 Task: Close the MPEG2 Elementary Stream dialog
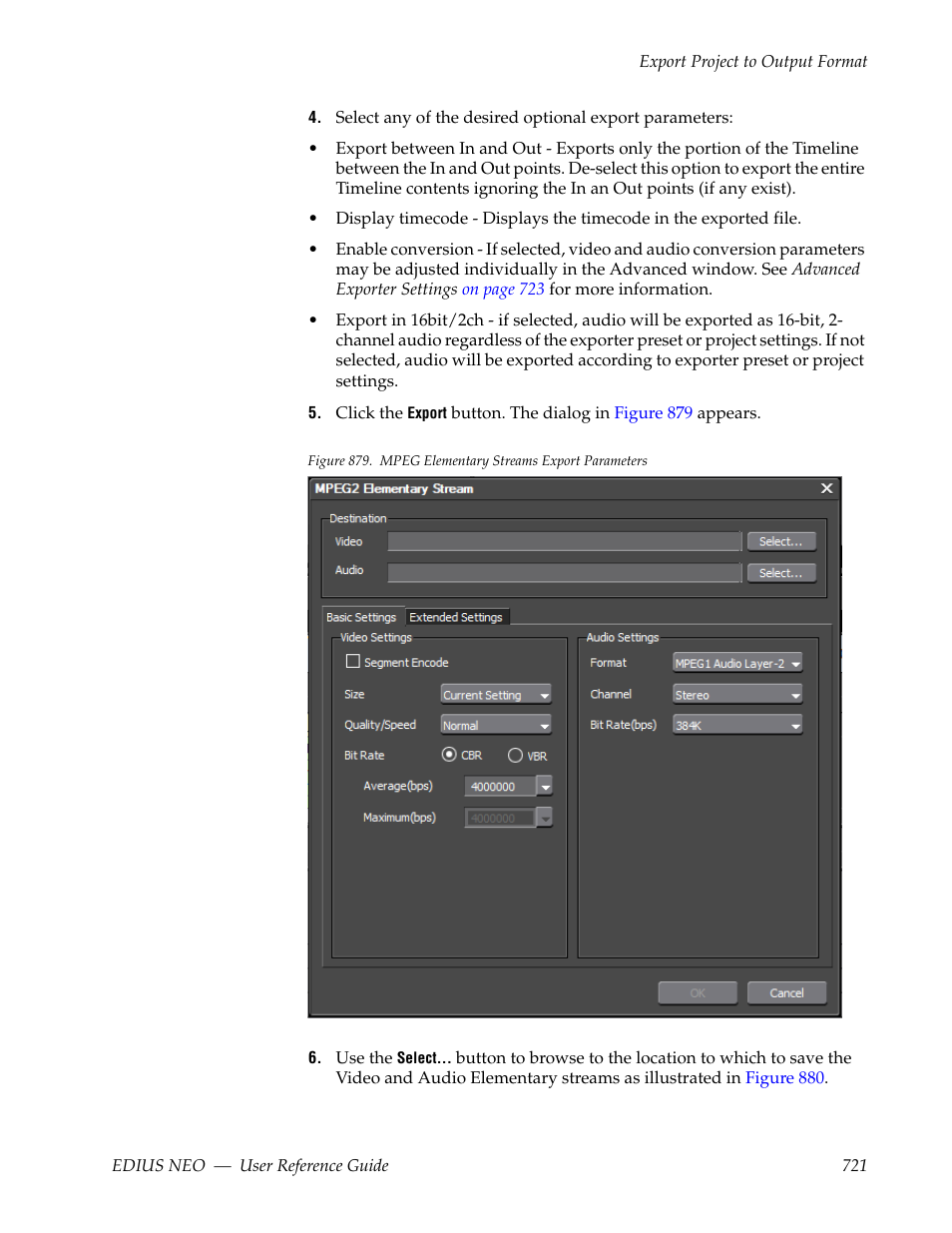(826, 488)
